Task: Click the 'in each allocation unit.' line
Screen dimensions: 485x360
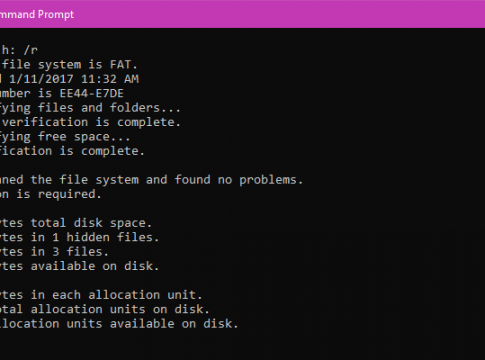Action: 116,295
